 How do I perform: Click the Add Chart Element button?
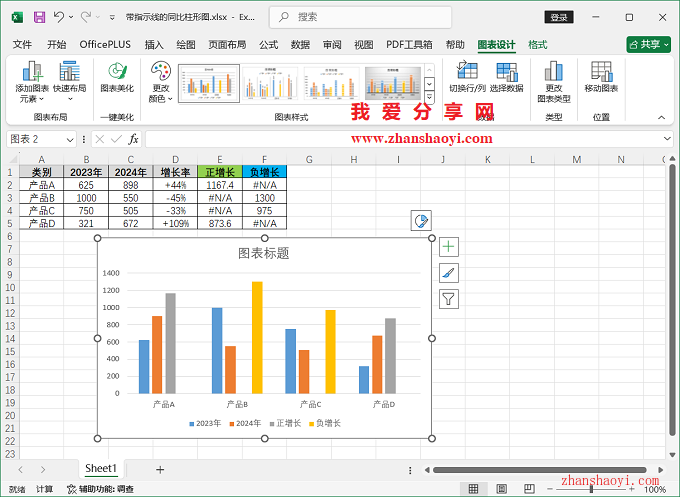31,80
